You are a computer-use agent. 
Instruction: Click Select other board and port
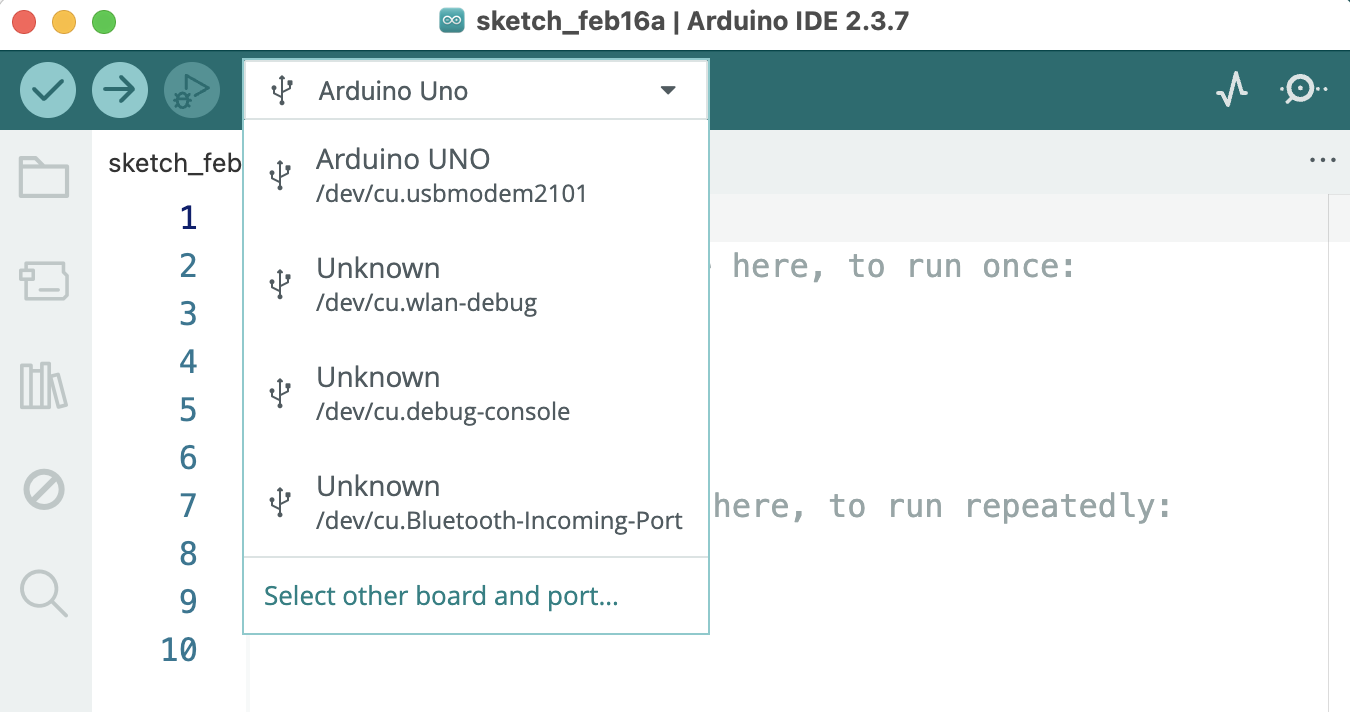[x=441, y=597]
